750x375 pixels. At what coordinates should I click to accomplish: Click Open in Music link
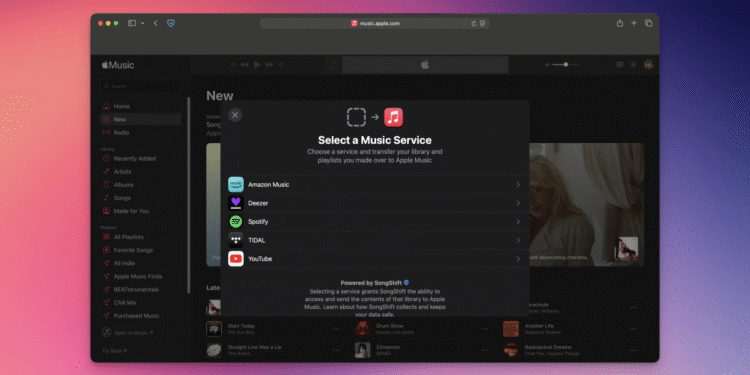coord(128,332)
